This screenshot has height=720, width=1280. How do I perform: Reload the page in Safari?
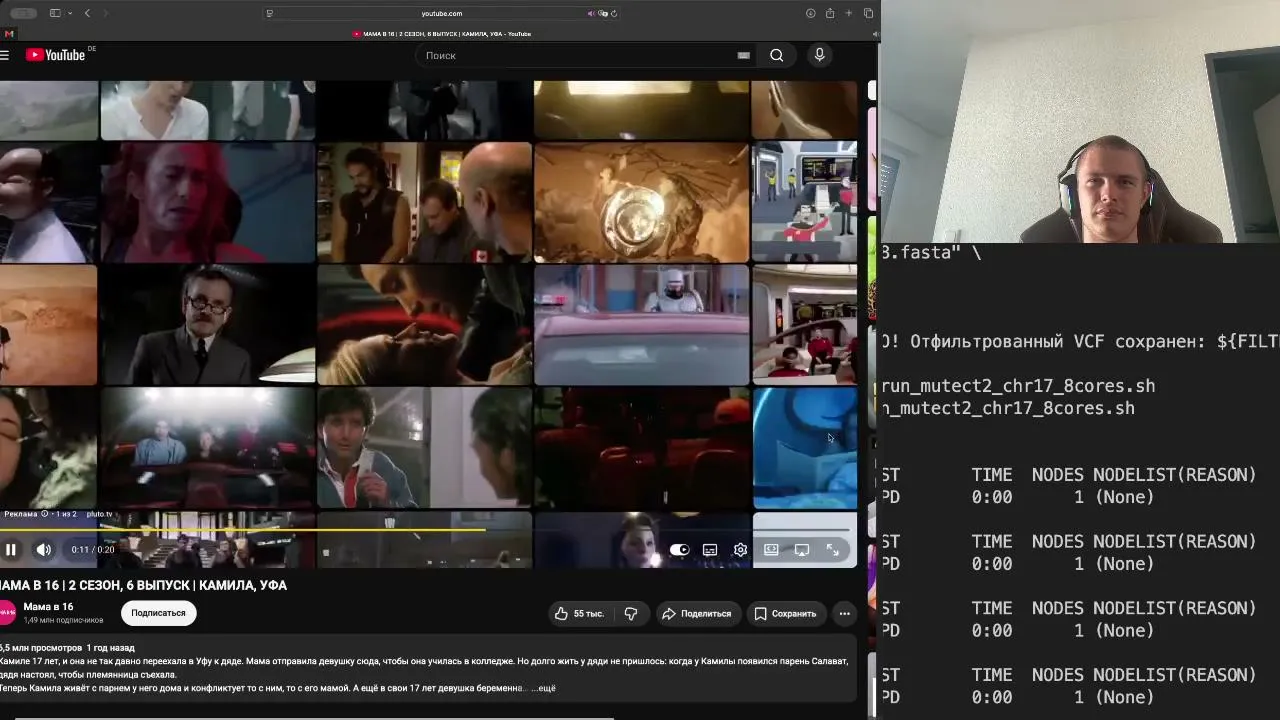point(613,13)
